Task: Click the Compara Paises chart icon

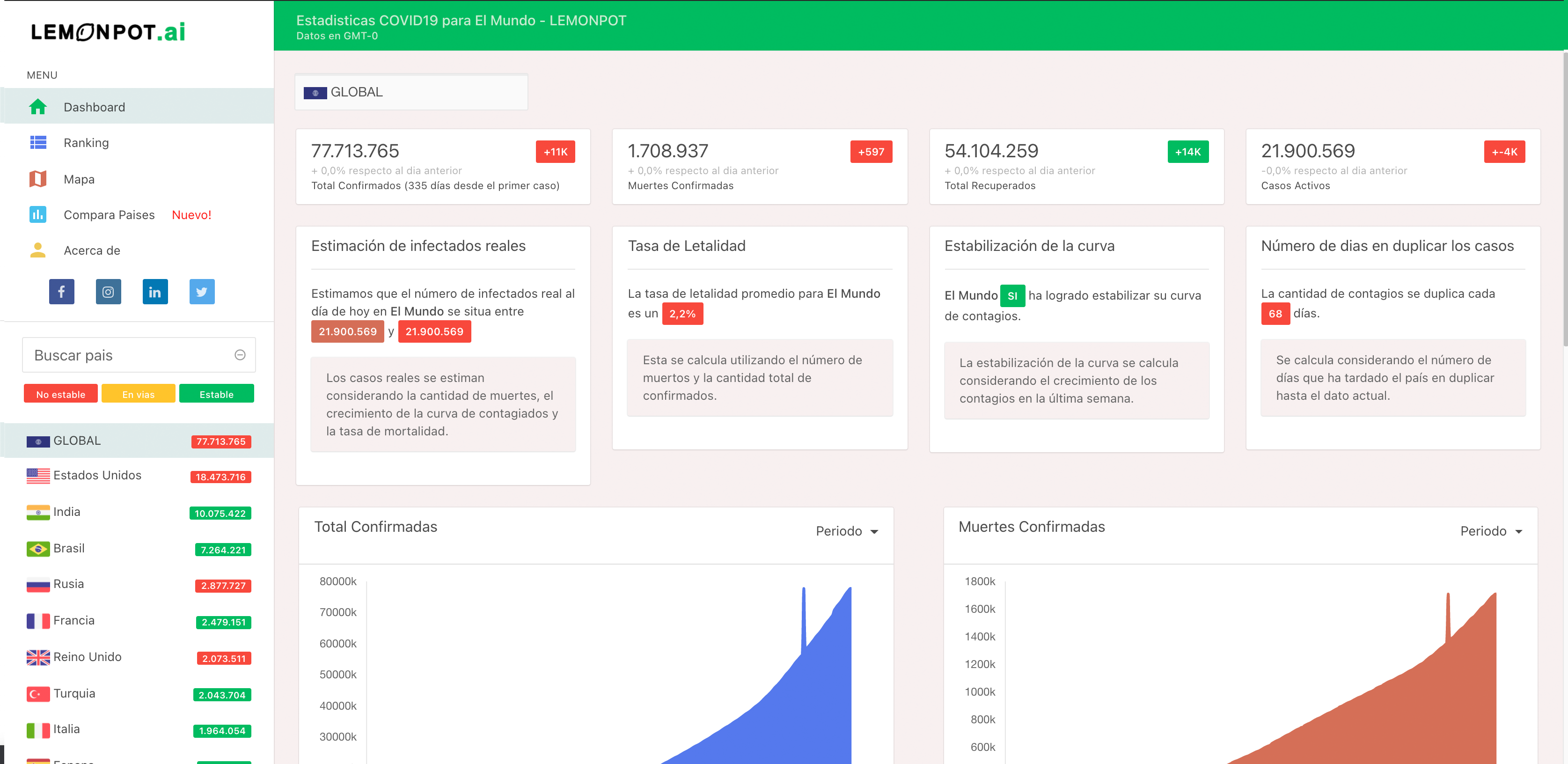Action: pyautogui.click(x=38, y=214)
